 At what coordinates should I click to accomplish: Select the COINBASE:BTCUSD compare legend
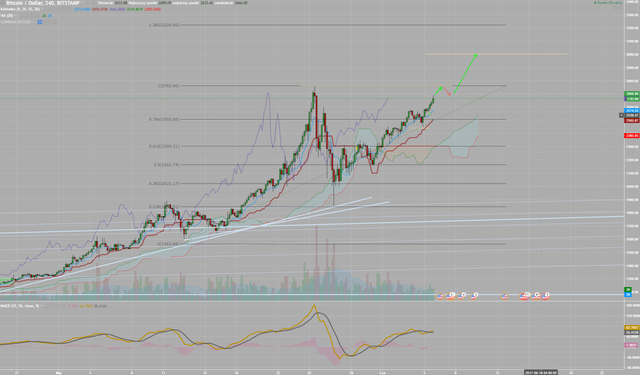(x=16, y=22)
